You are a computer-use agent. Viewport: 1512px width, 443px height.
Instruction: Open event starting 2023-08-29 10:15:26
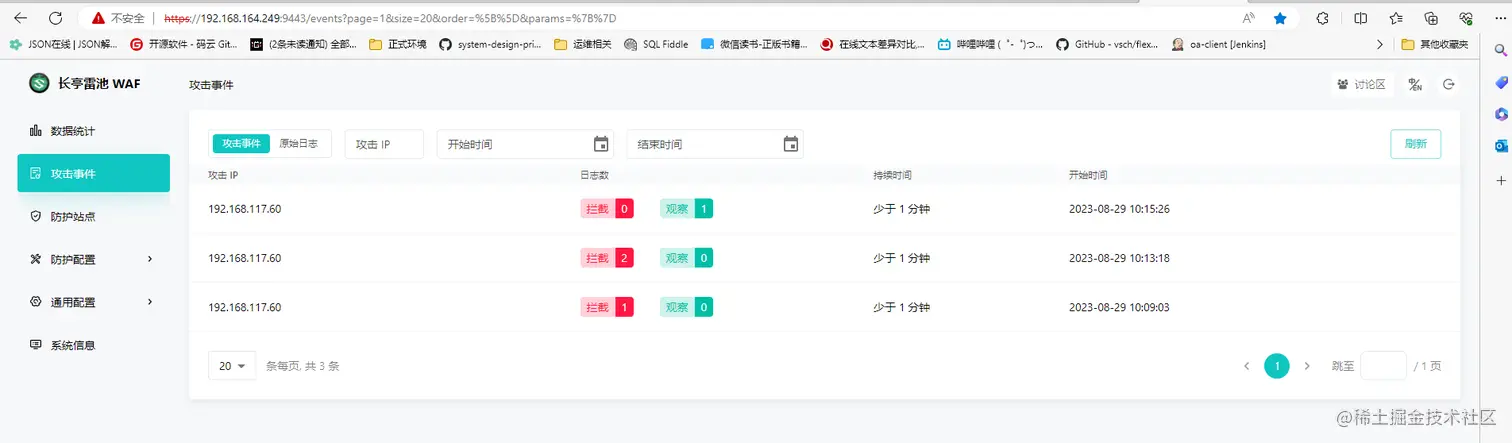[824, 209]
